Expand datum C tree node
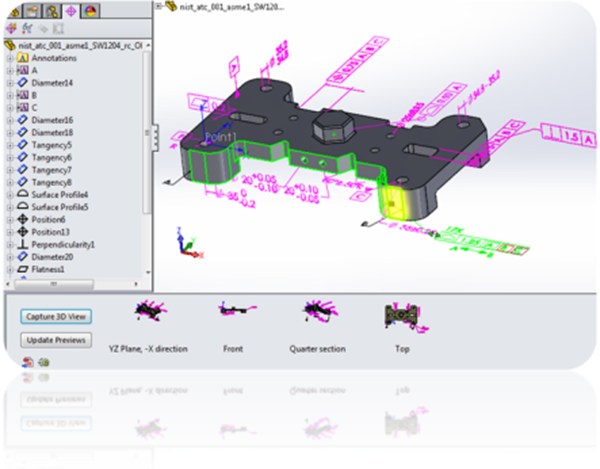 point(10,108)
